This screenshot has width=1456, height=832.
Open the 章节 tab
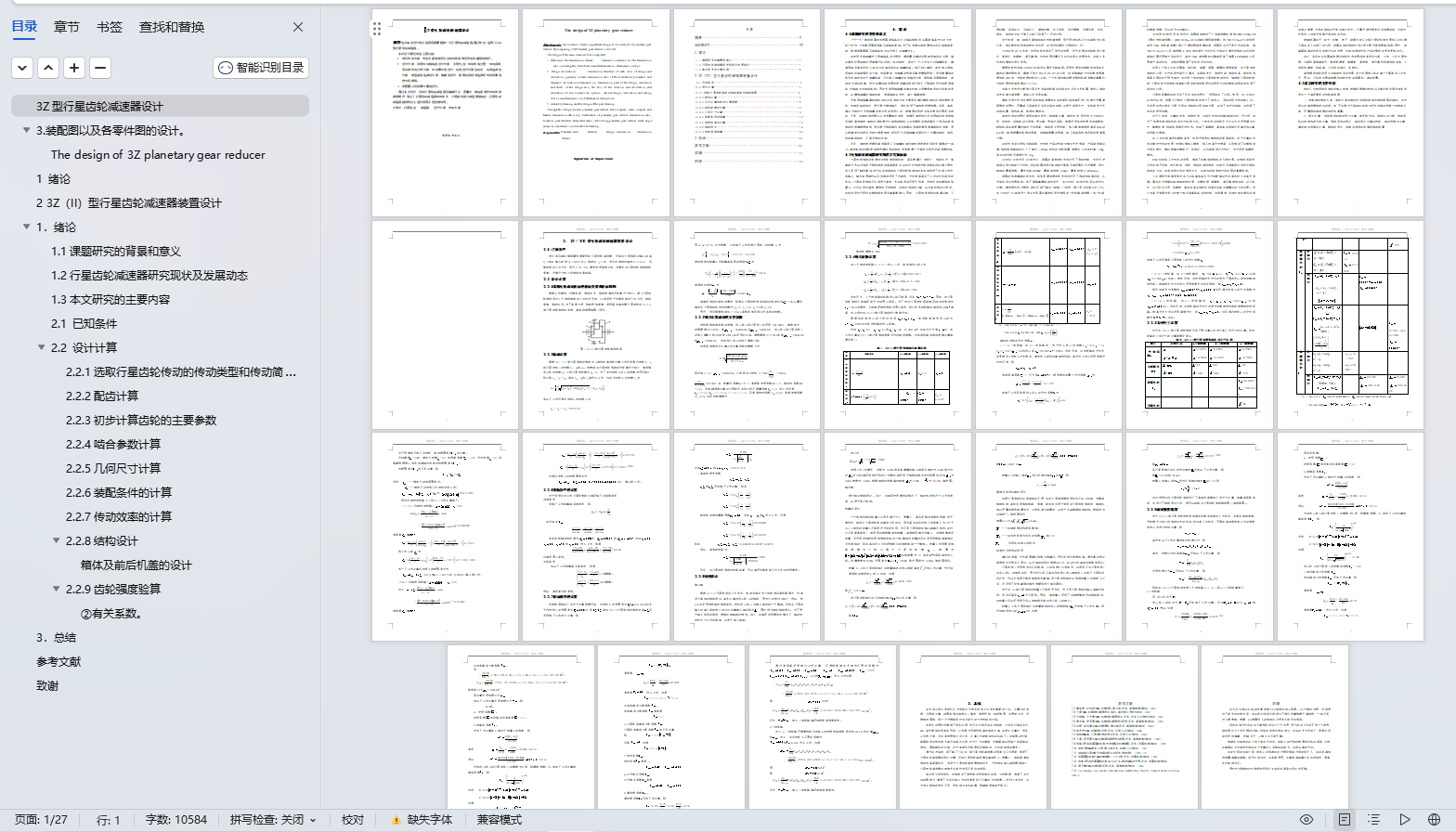pyautogui.click(x=67, y=27)
